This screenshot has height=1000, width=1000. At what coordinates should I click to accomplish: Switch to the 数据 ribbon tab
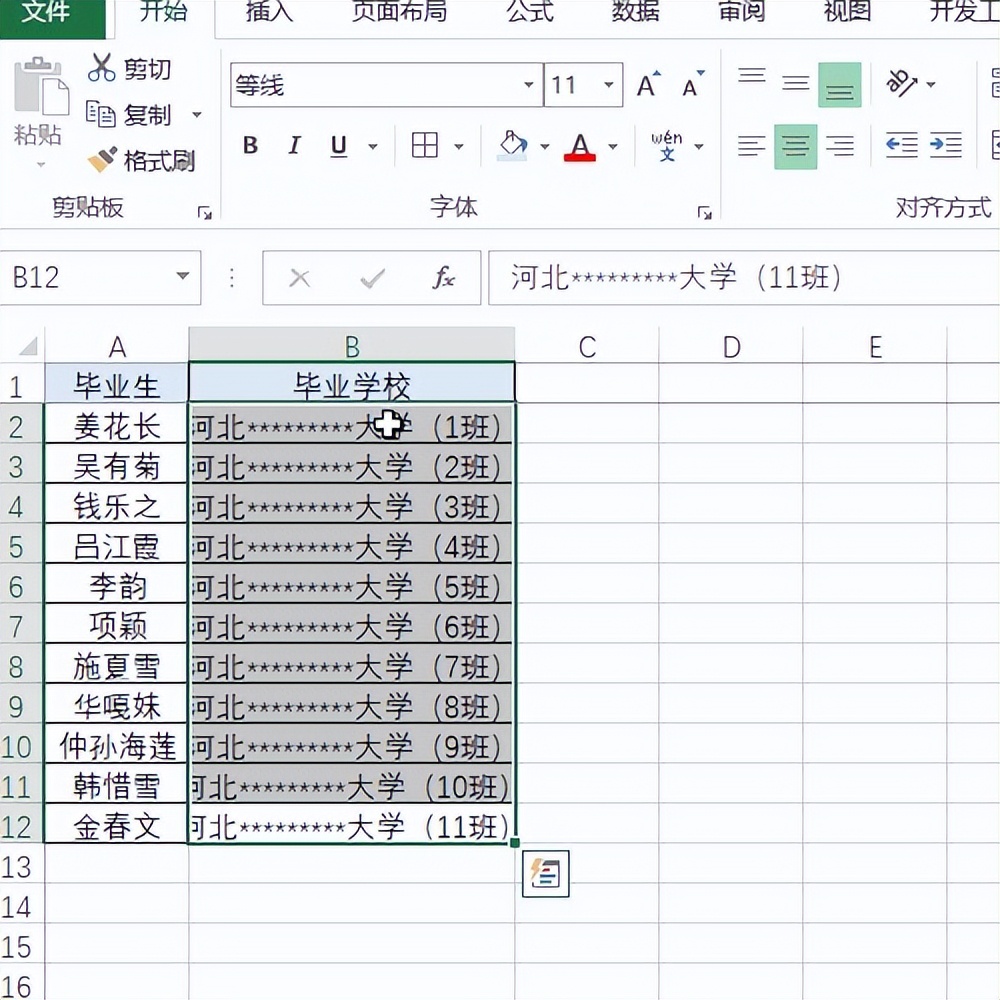coord(634,14)
